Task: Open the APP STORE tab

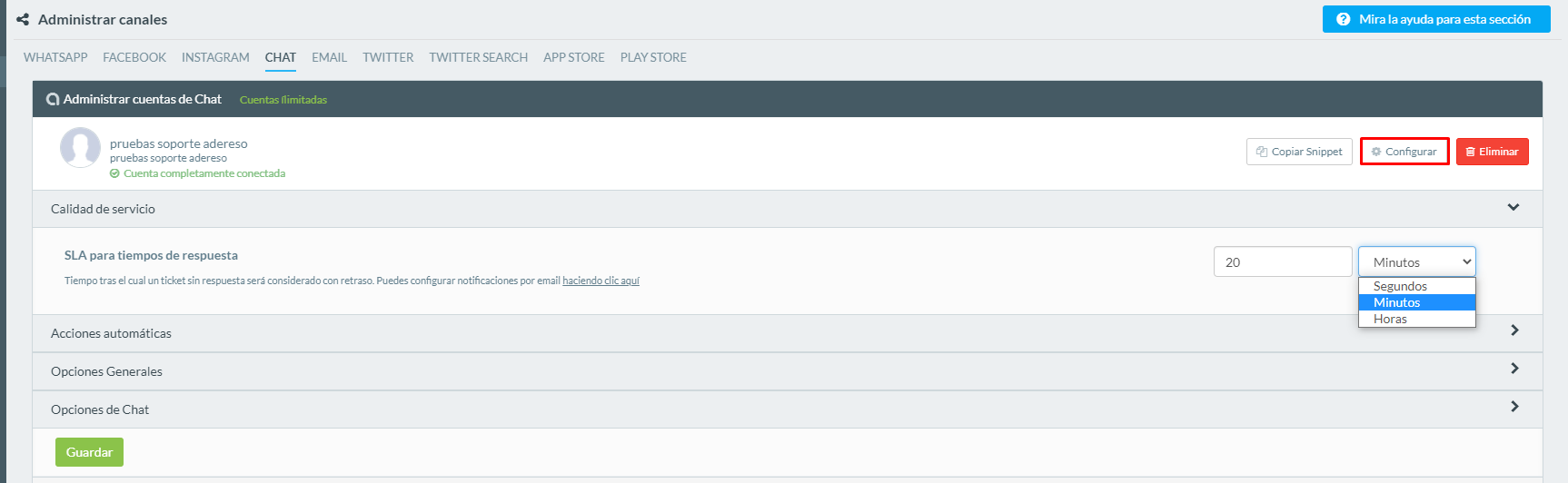Action: (x=574, y=57)
